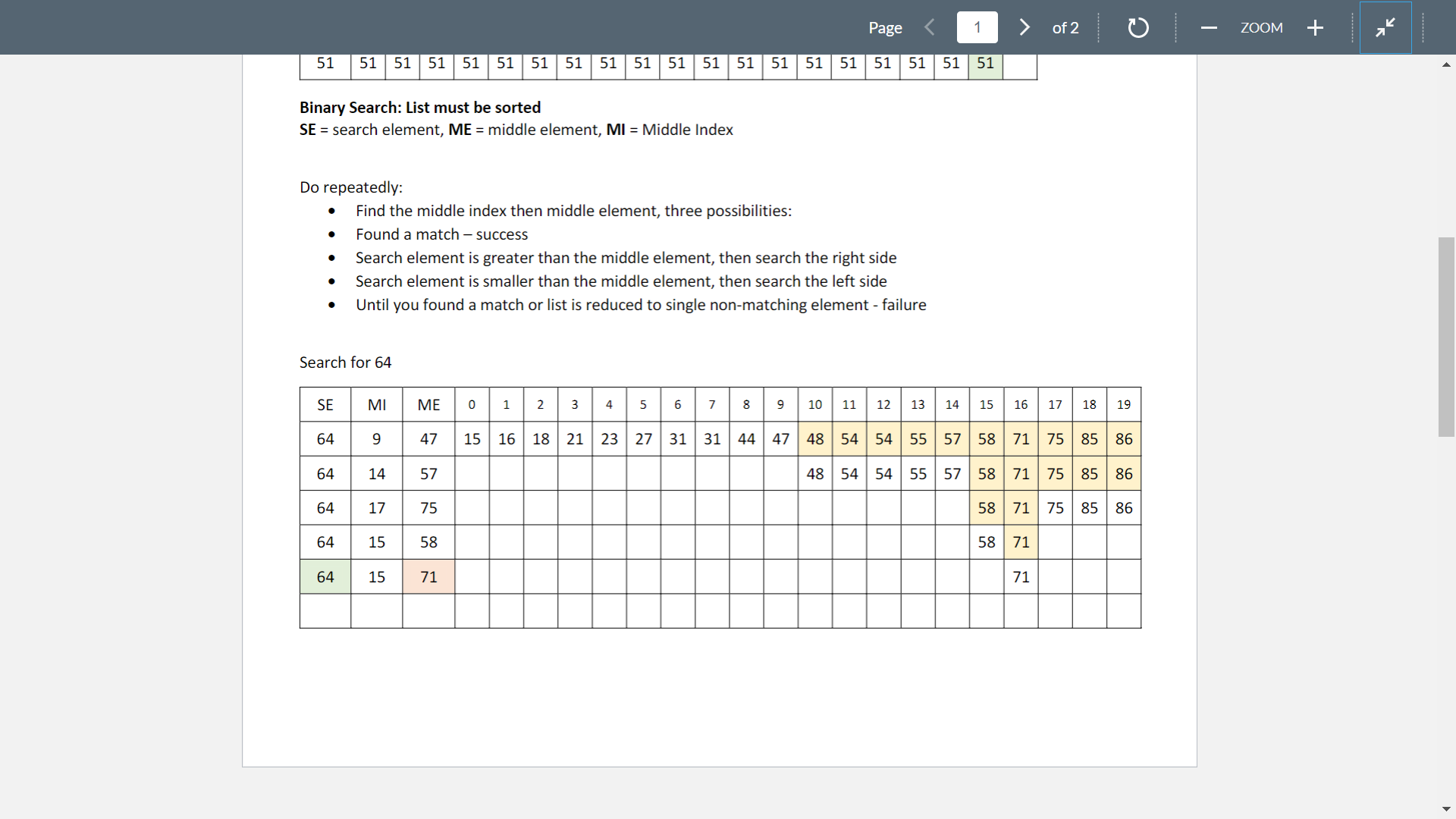This screenshot has width=1456, height=819.
Task: Click 'SE = search element' definition line
Action: tap(516, 130)
